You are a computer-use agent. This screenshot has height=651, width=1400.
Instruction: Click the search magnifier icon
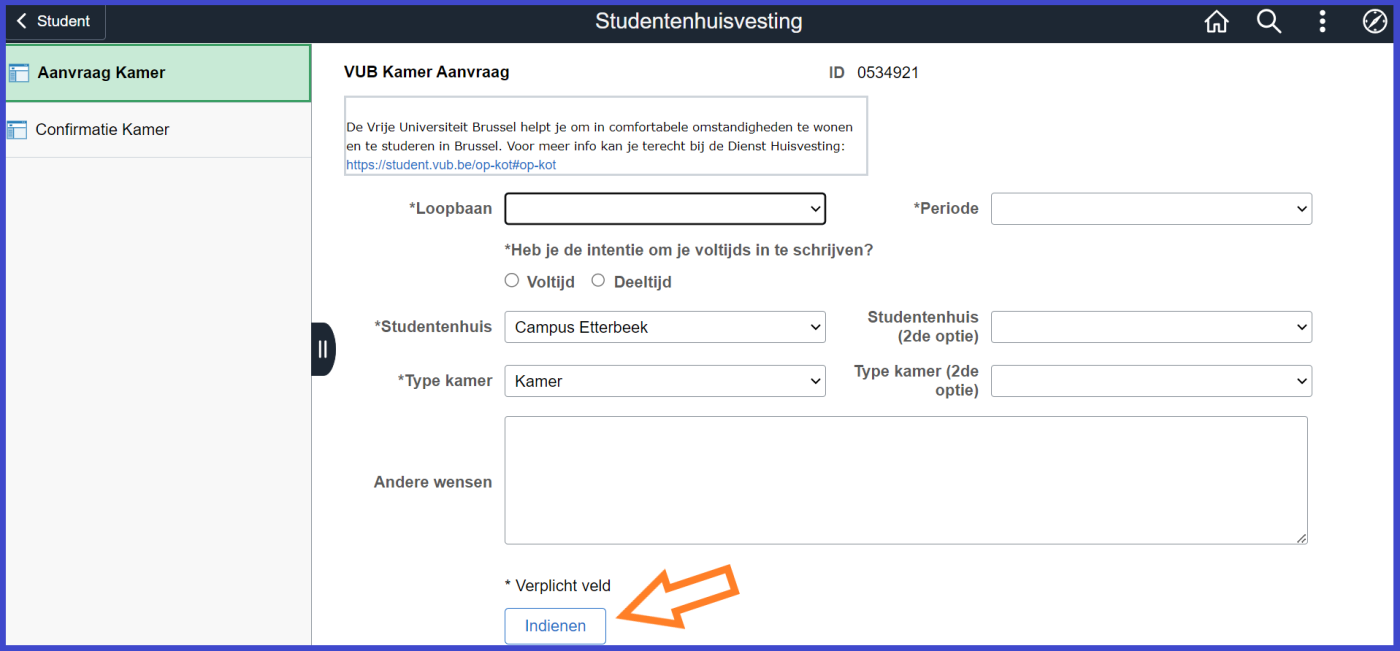pos(1269,21)
